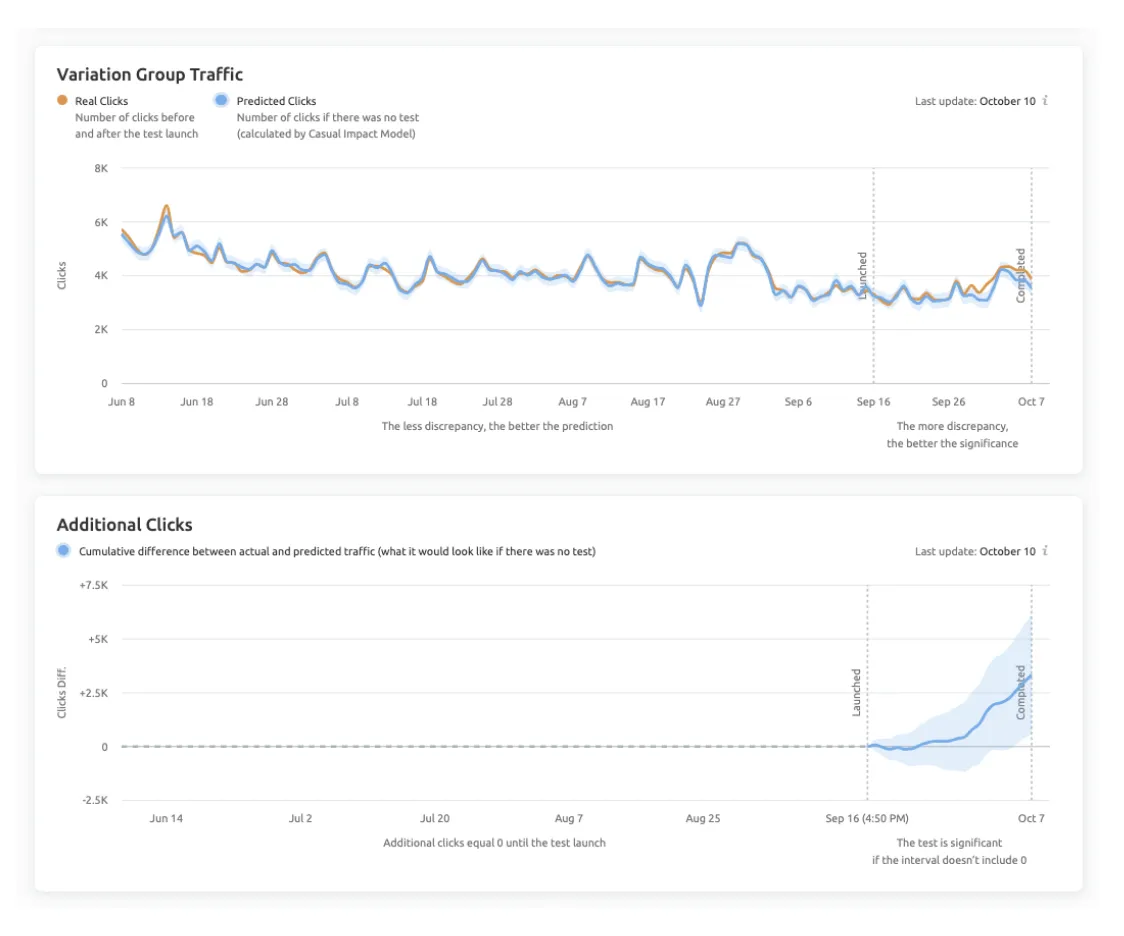This screenshot has width=1124, height=936.
Task: Click info icon in Variation Group Traffic card
Action: tap(1045, 101)
